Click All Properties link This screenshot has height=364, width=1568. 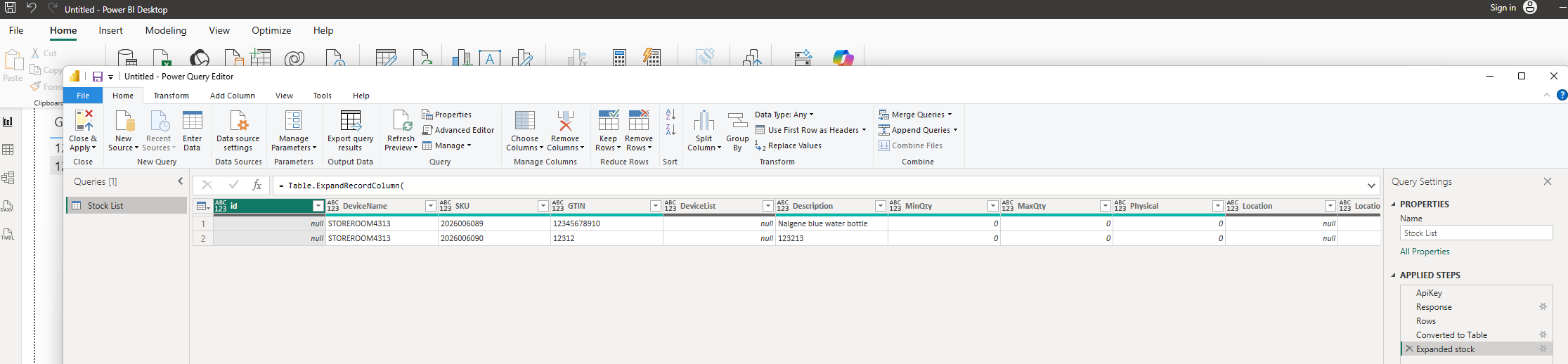pyautogui.click(x=1425, y=252)
